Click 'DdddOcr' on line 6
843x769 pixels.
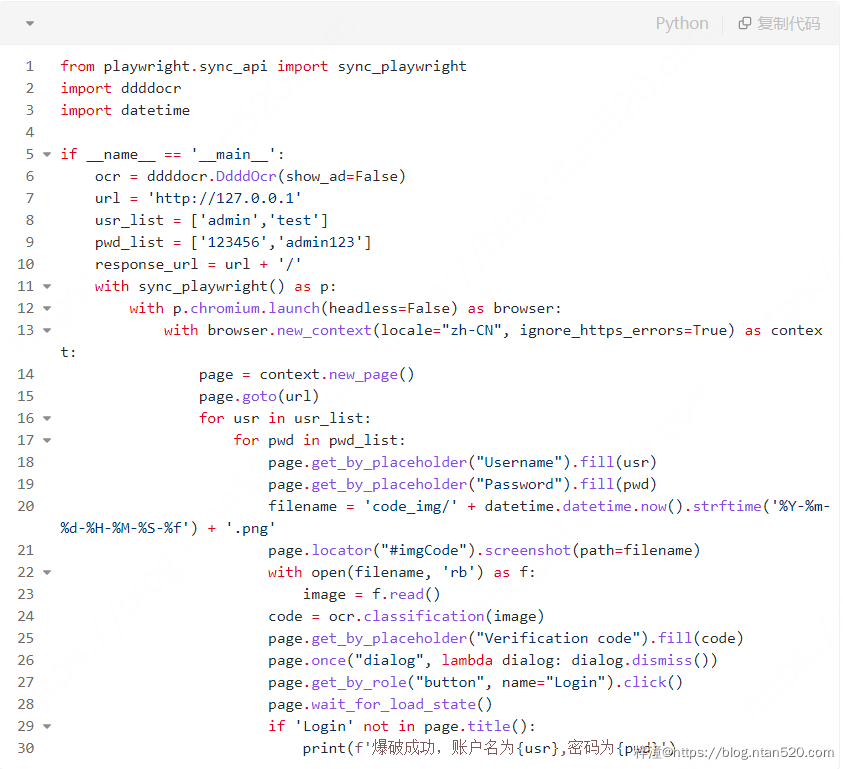click(246, 176)
